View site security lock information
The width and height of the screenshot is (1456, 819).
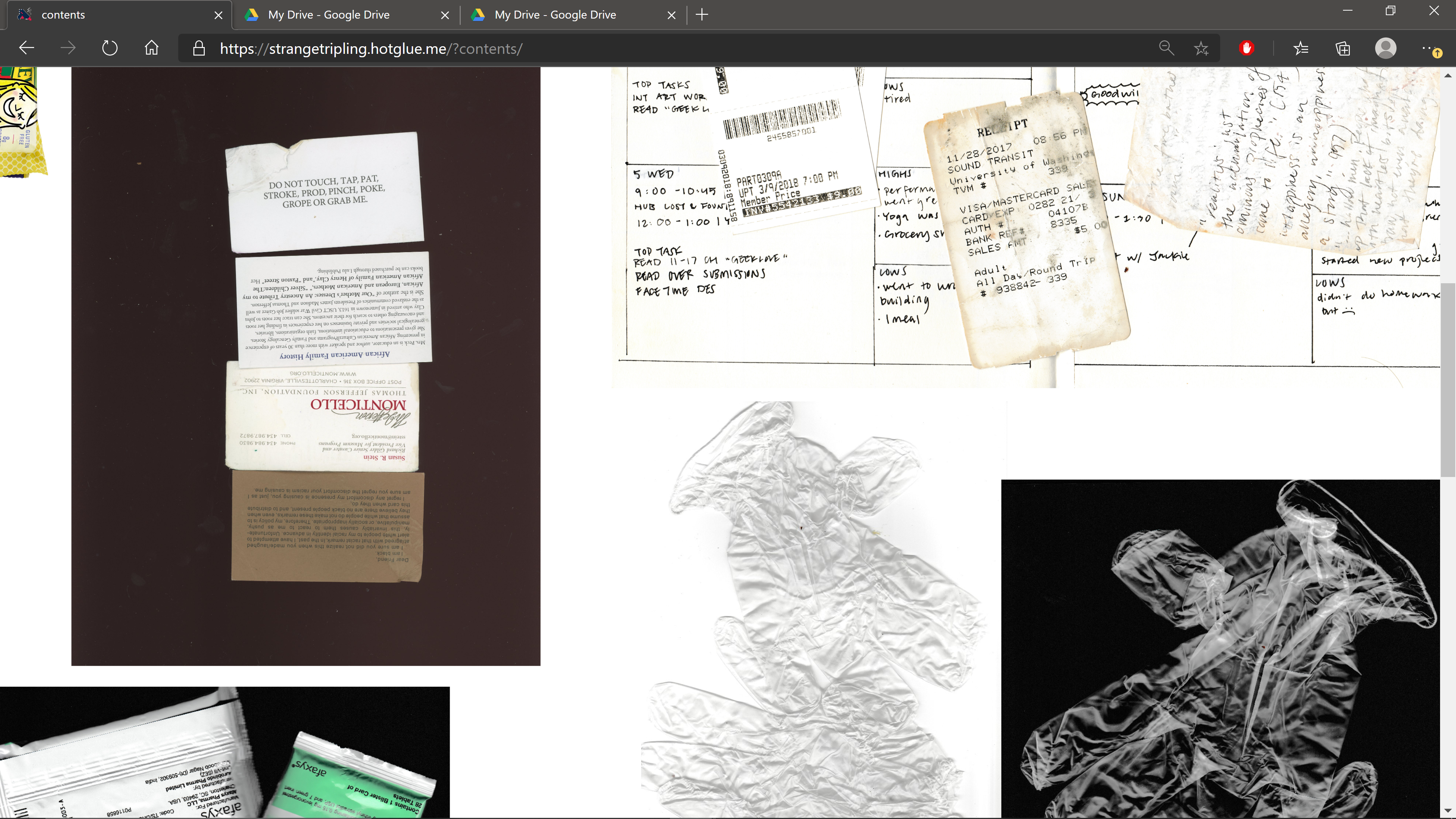pyautogui.click(x=198, y=48)
